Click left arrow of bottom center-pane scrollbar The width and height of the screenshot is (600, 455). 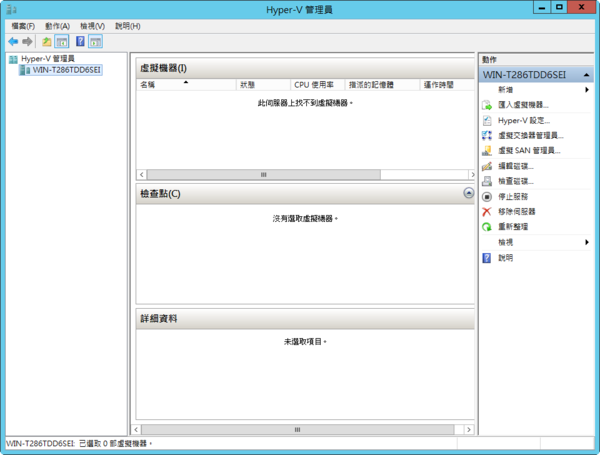click(x=136, y=430)
